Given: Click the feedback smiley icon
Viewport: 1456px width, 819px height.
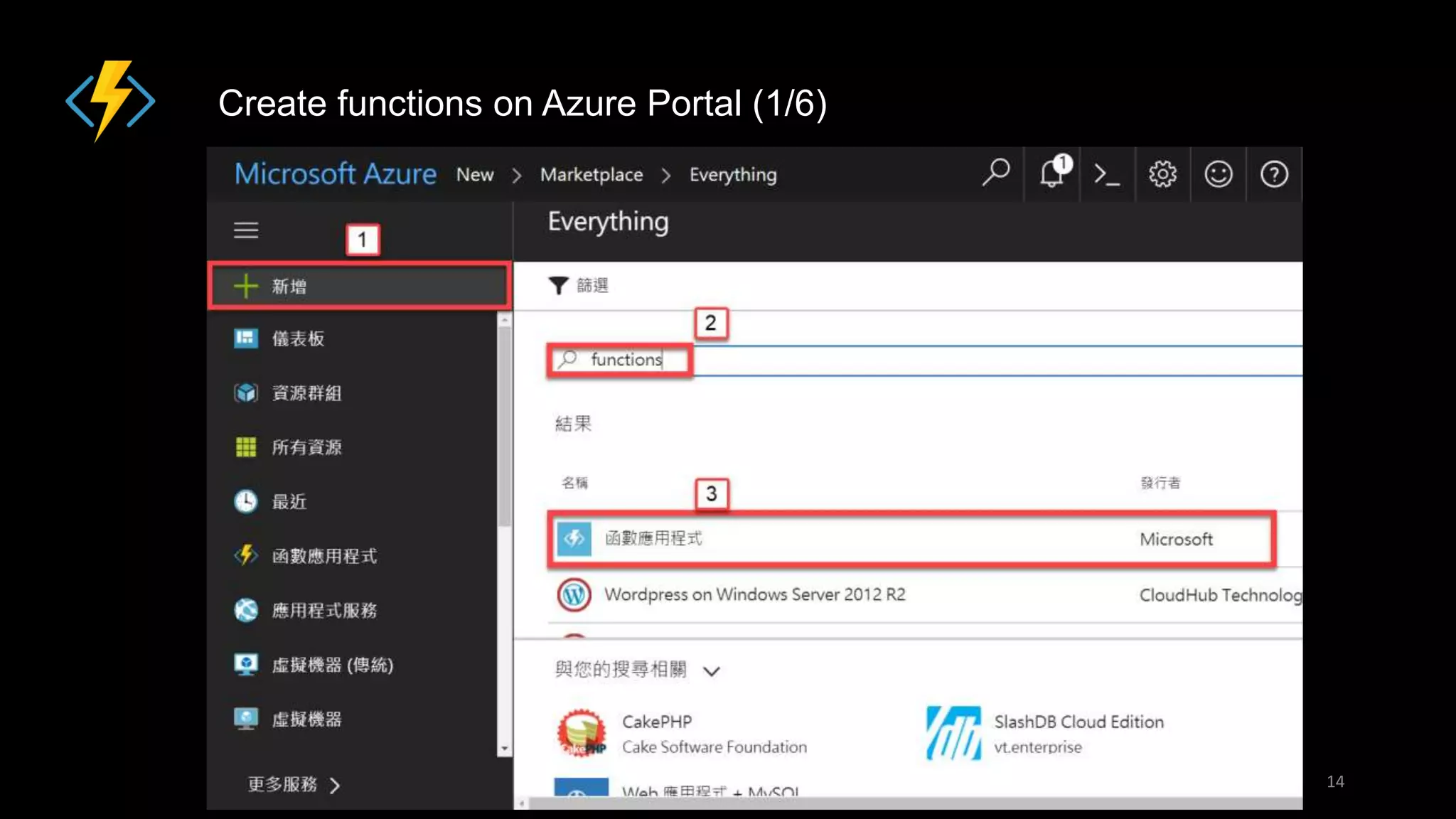Looking at the screenshot, I should 1218,174.
